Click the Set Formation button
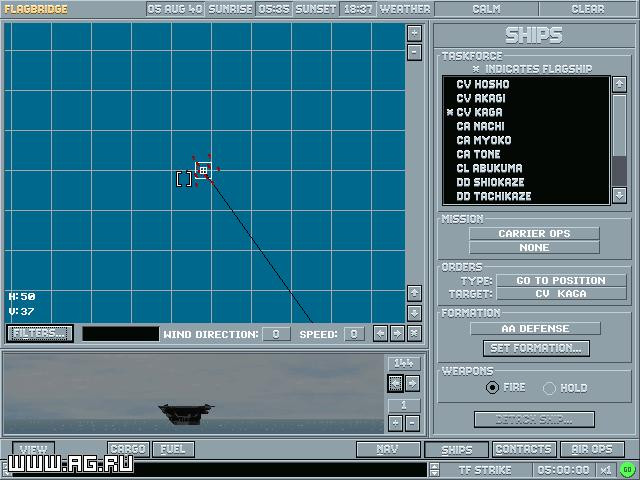 tap(536, 348)
